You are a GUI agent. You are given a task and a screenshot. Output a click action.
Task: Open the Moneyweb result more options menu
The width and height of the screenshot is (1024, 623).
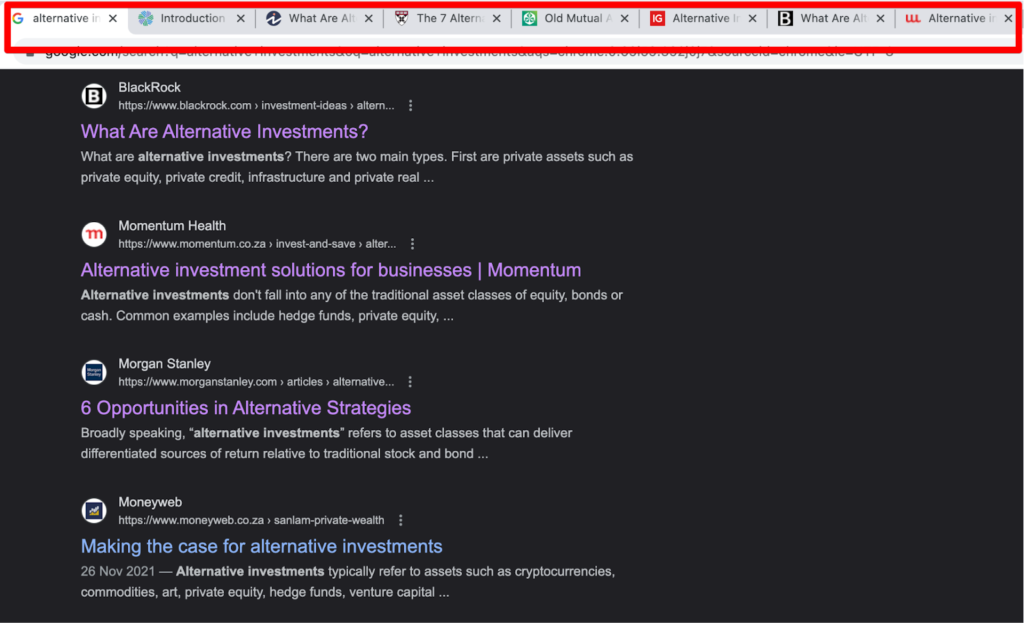click(x=400, y=520)
